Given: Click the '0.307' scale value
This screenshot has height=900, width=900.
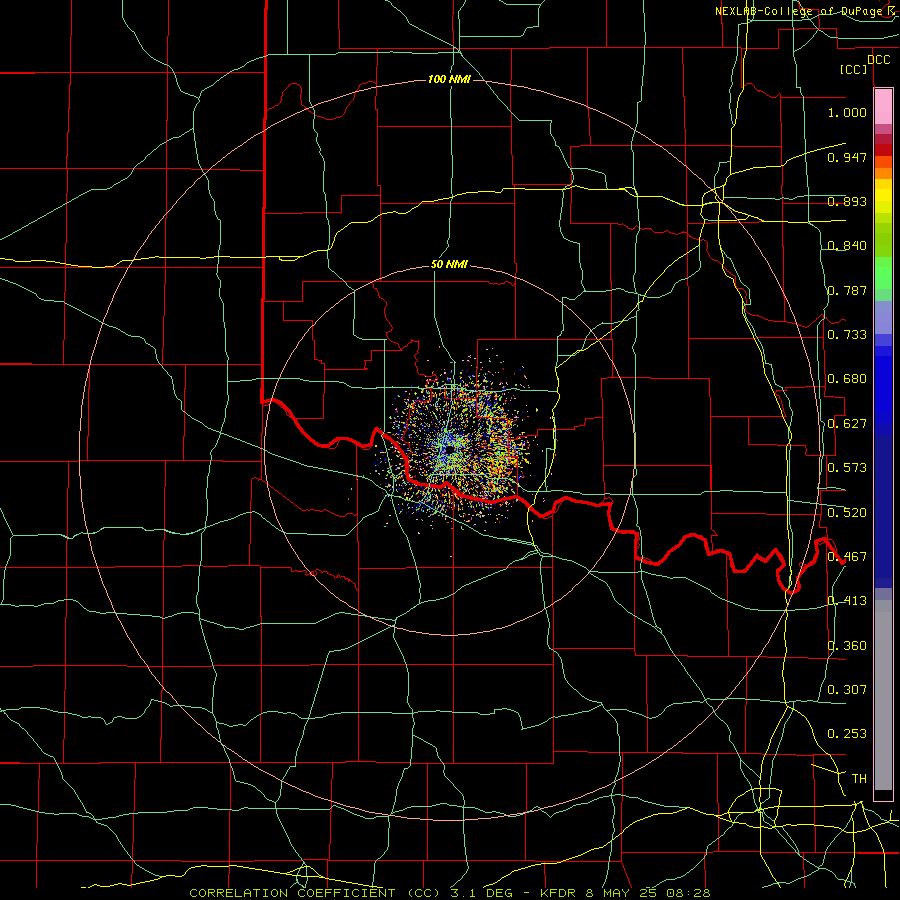Looking at the screenshot, I should point(847,690).
